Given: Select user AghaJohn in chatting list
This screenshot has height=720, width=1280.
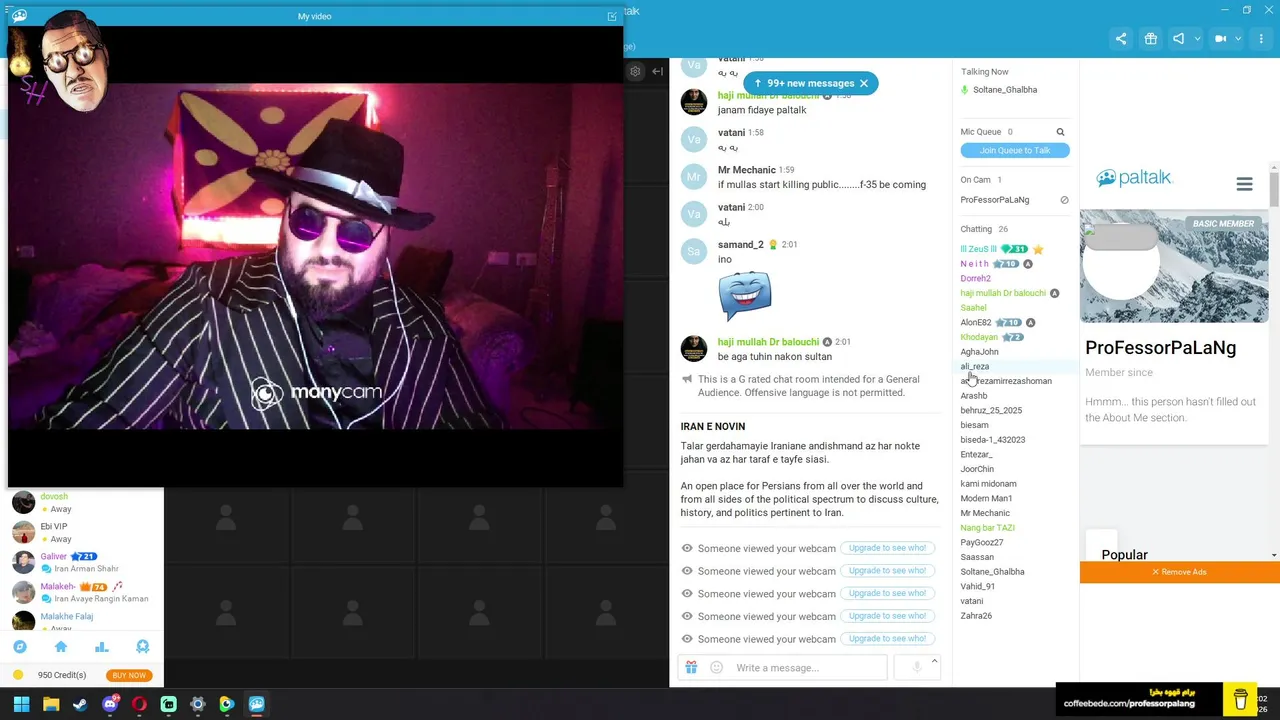Looking at the screenshot, I should (x=979, y=352).
